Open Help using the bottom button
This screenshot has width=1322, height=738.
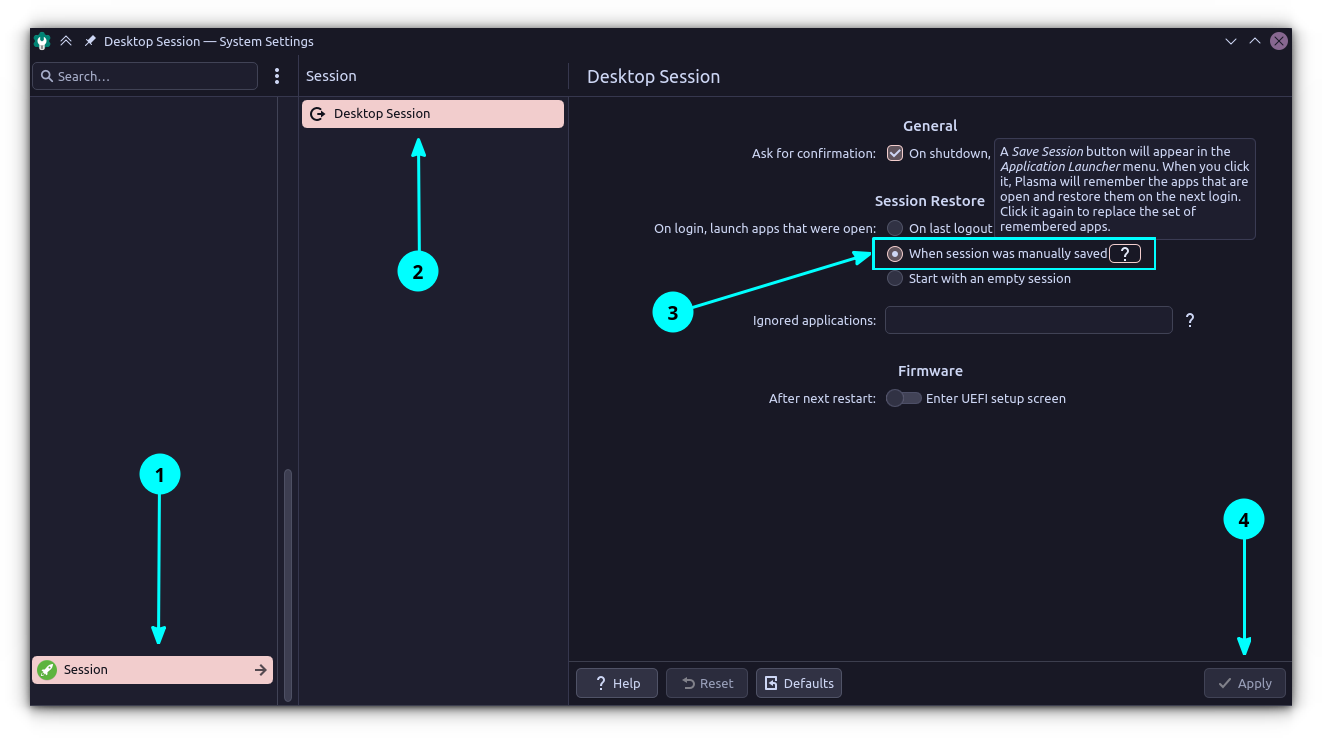click(x=616, y=683)
